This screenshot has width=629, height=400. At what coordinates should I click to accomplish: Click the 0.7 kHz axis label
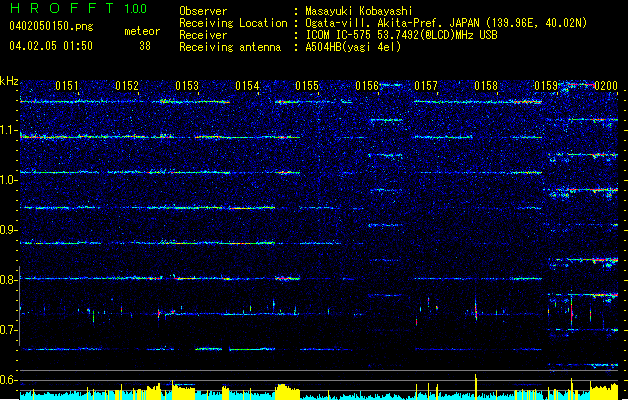click(9, 330)
